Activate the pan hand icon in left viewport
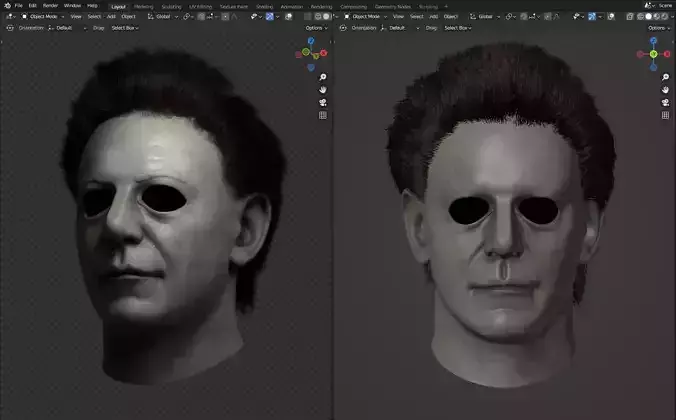Viewport: 676px width, 420px height. (x=322, y=90)
